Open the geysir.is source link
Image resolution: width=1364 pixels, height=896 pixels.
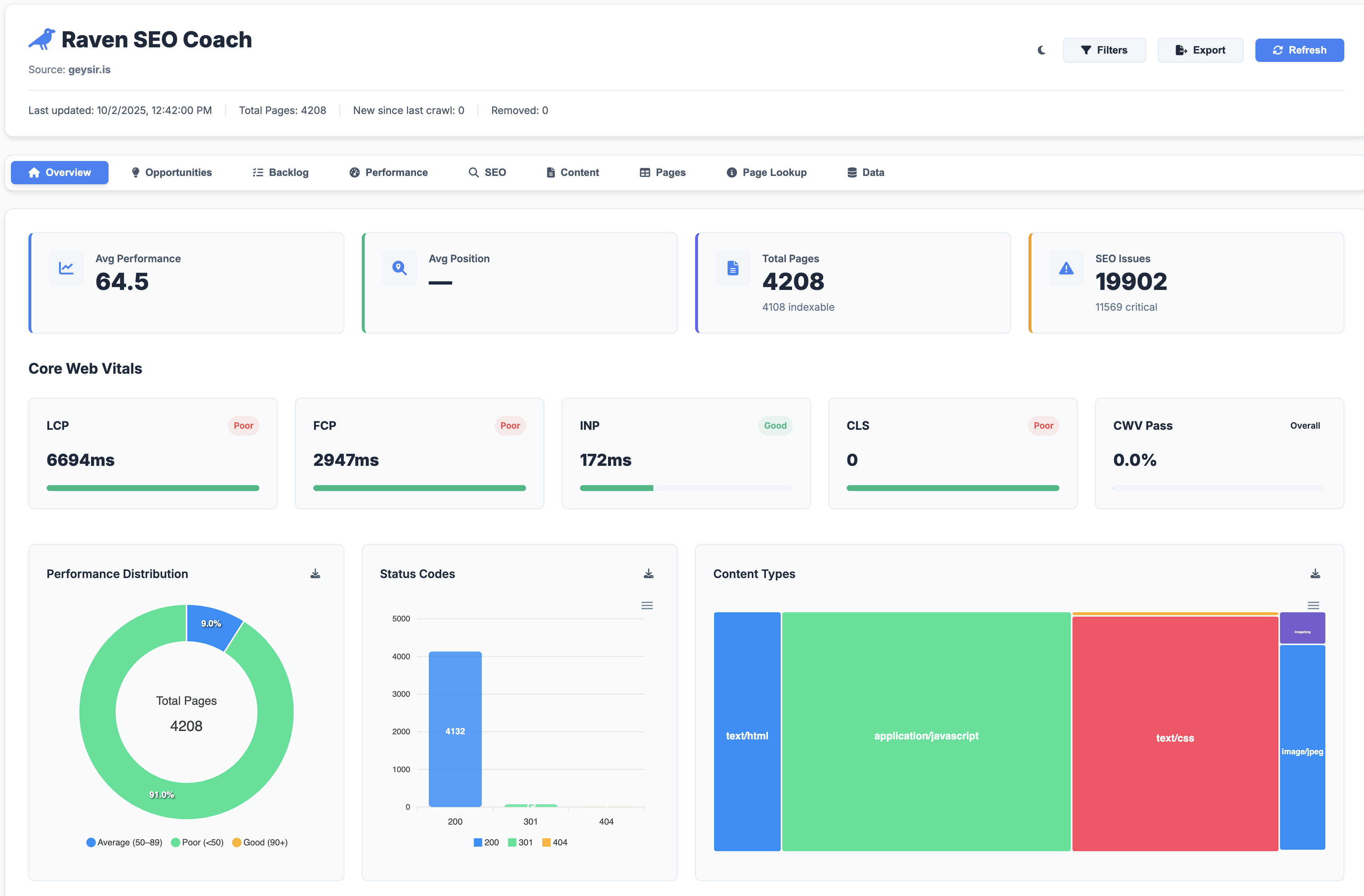click(x=89, y=69)
